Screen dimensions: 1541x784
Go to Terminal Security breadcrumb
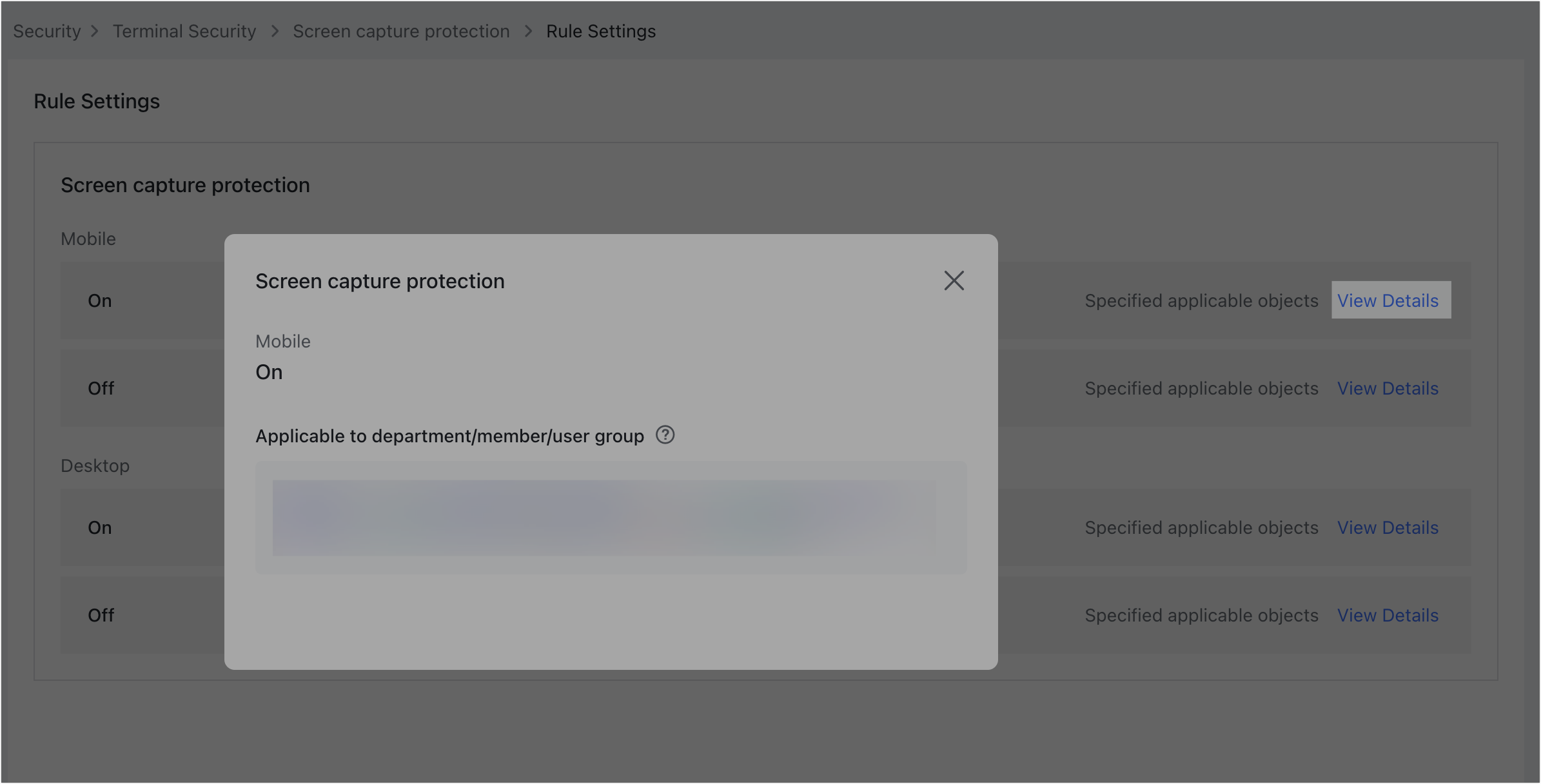pyautogui.click(x=184, y=31)
